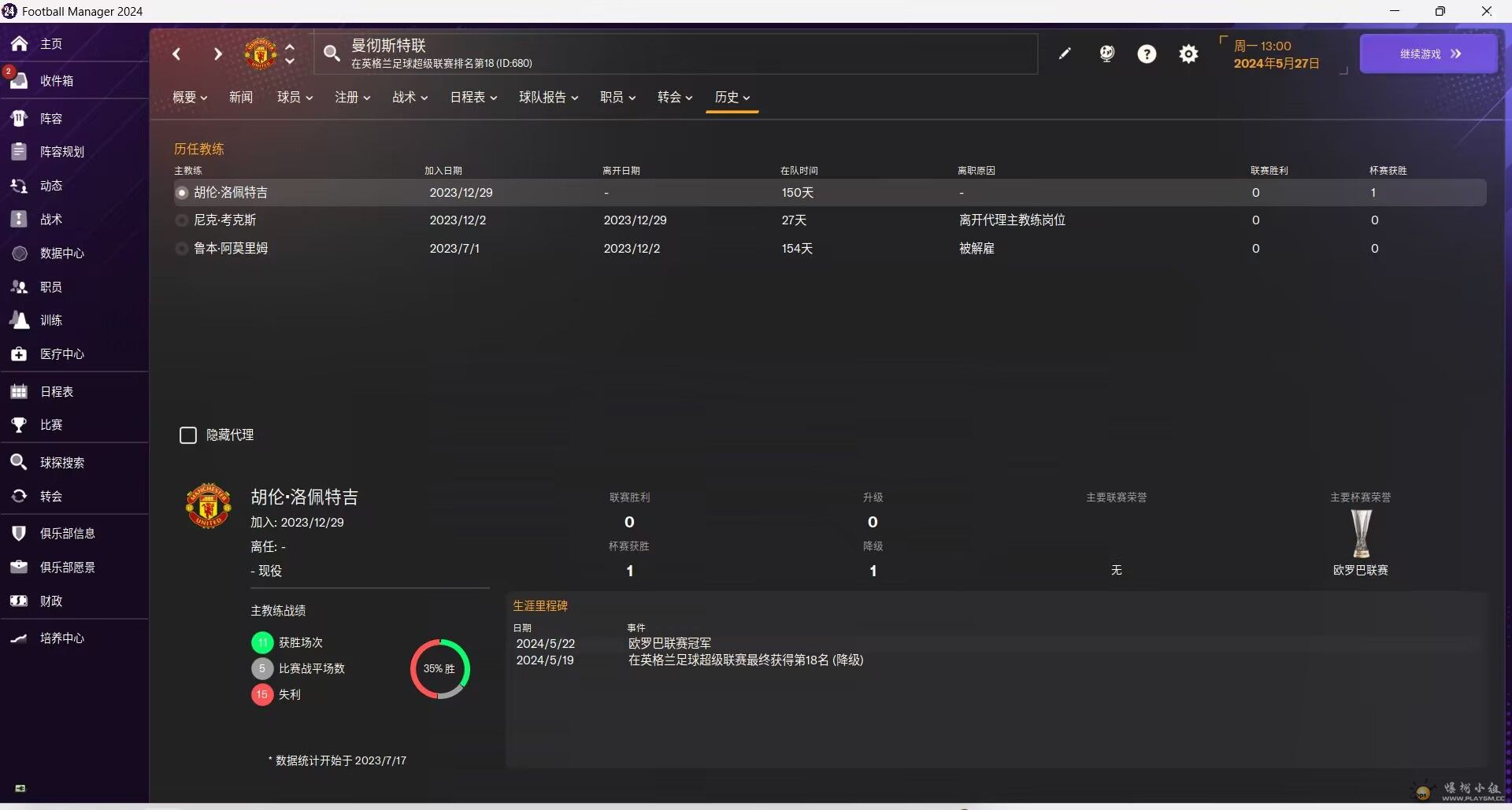Click the 被解雇 reason cell
The image size is (1512, 810).
tap(976, 249)
